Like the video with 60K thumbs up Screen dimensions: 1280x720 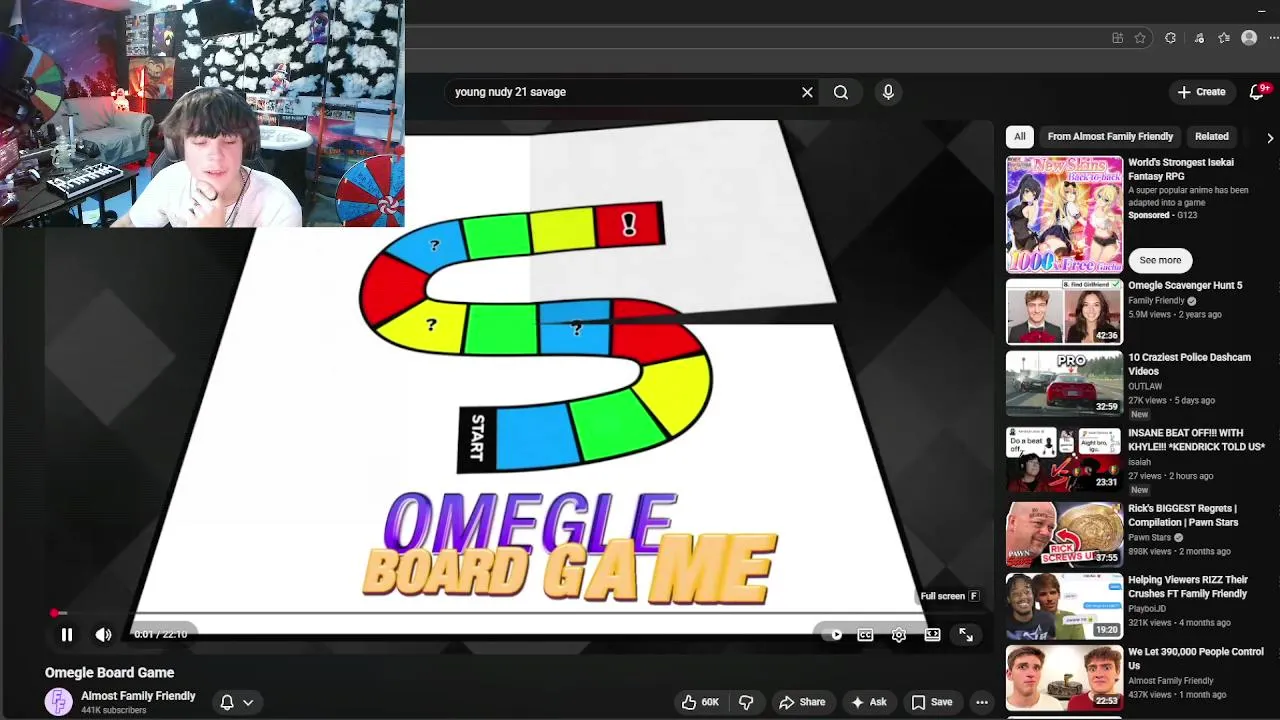point(700,702)
